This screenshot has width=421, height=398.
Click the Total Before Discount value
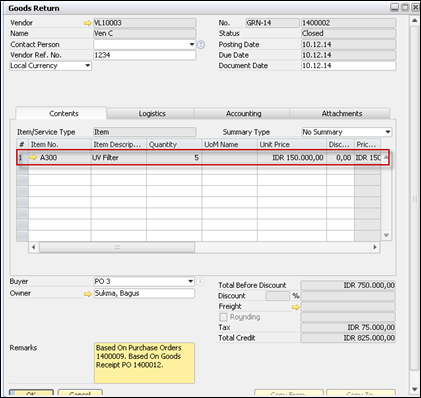(x=348, y=285)
